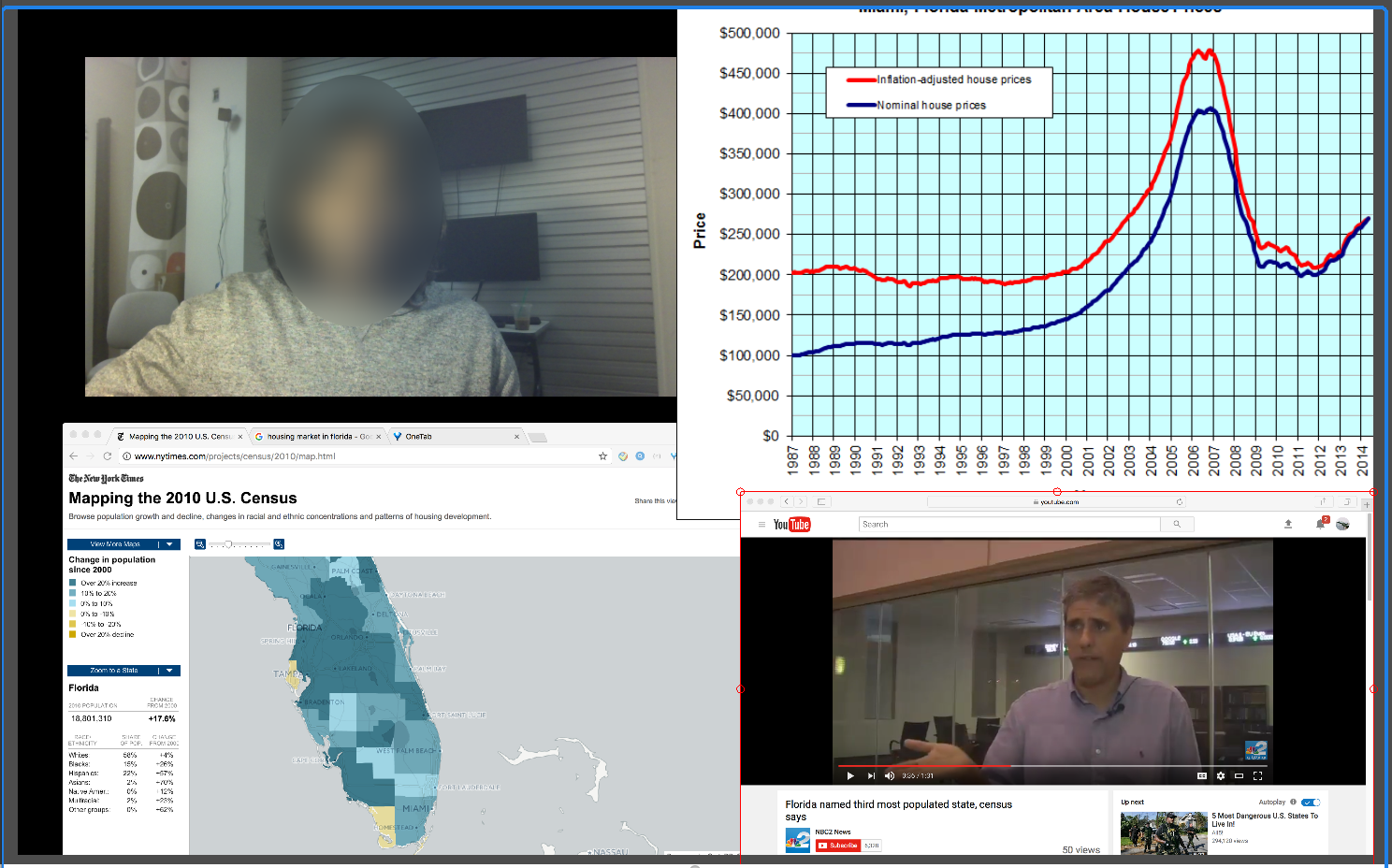Close the OneTab browser tab
The height and width of the screenshot is (868, 1392).
(516, 437)
